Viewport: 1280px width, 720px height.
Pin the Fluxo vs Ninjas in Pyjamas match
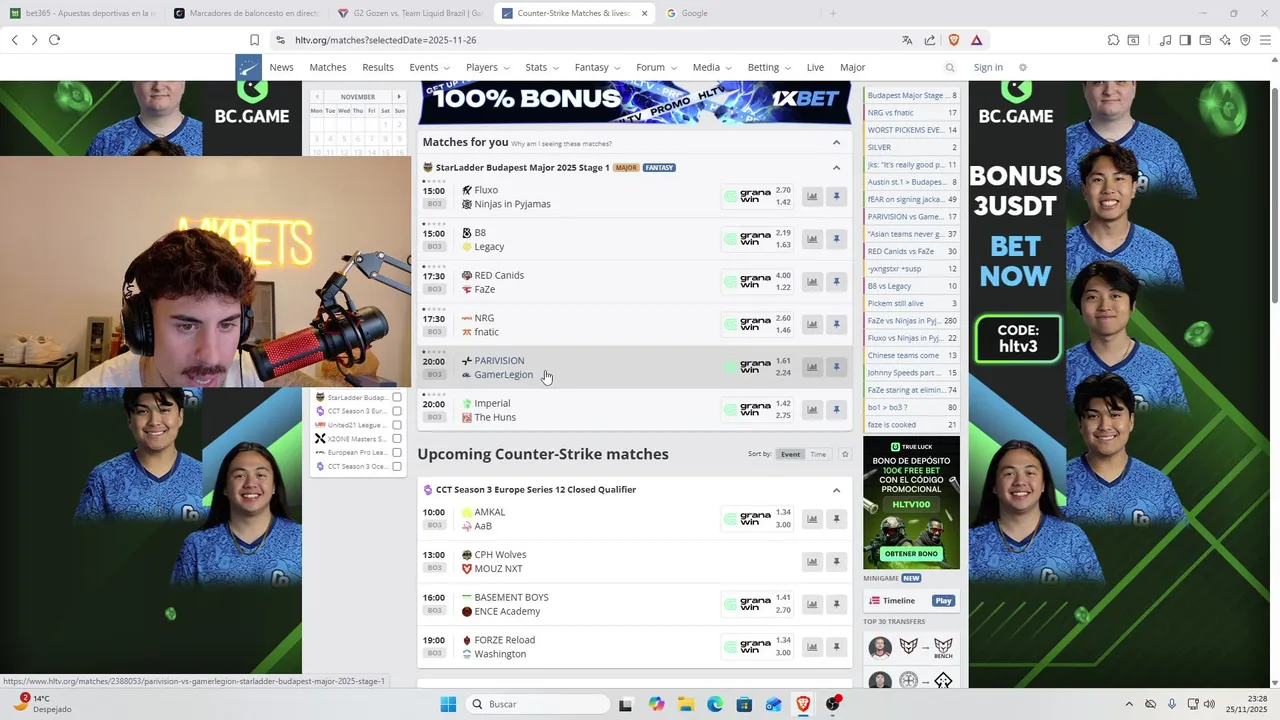pos(837,197)
